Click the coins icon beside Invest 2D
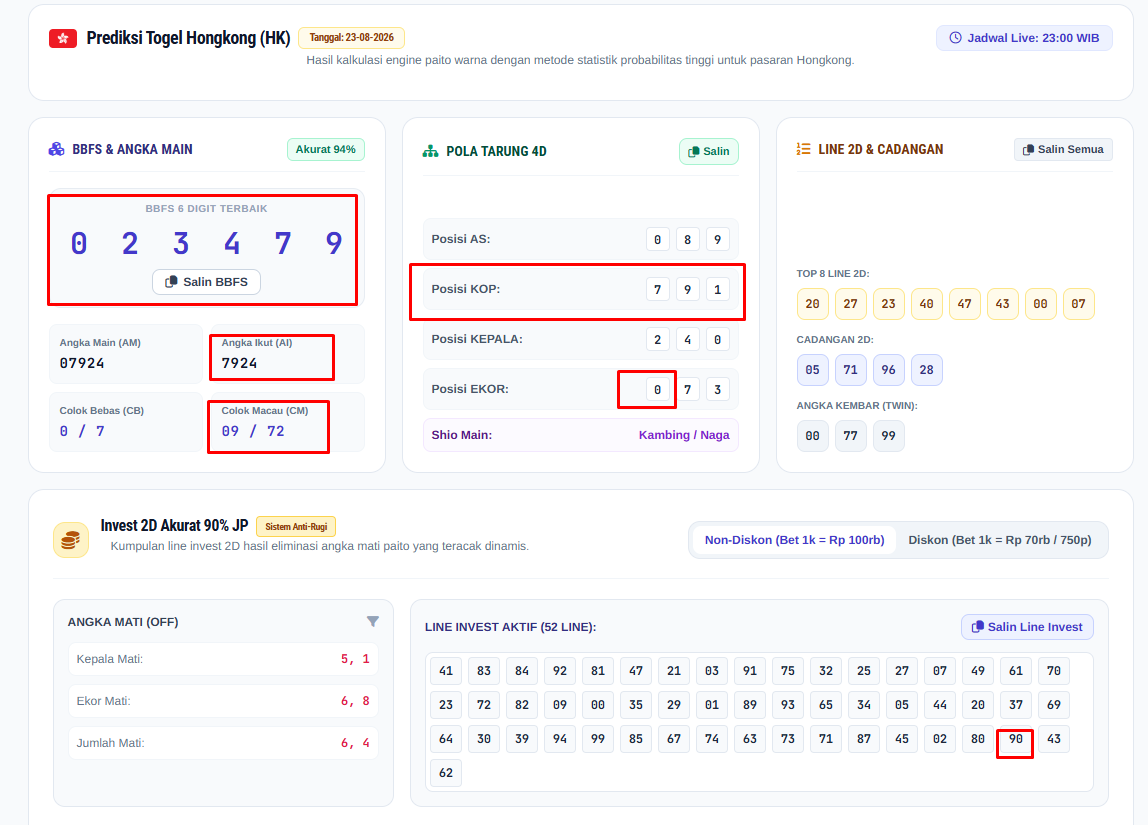This screenshot has width=1148, height=825. pos(71,540)
